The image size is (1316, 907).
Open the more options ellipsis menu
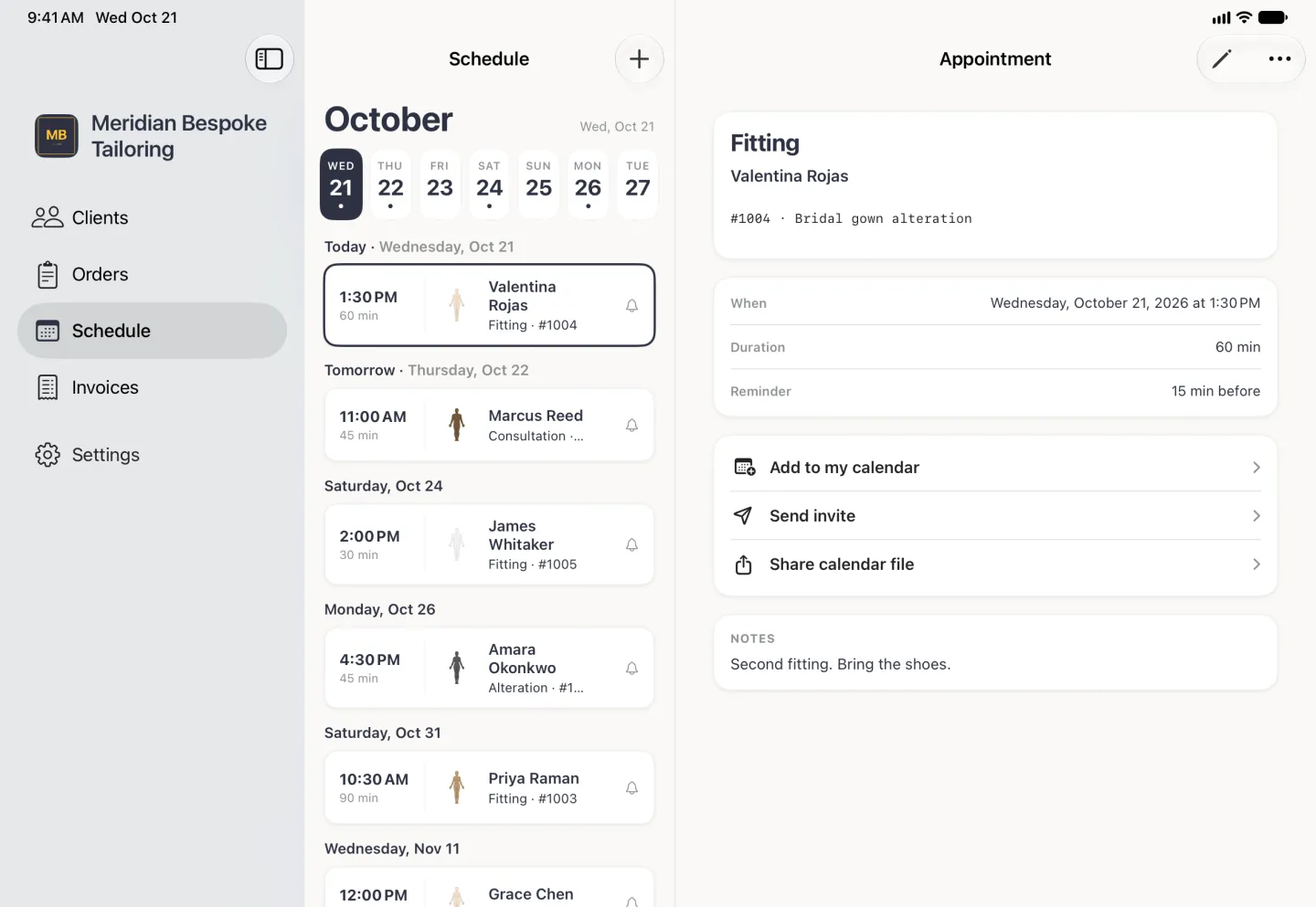coord(1279,59)
